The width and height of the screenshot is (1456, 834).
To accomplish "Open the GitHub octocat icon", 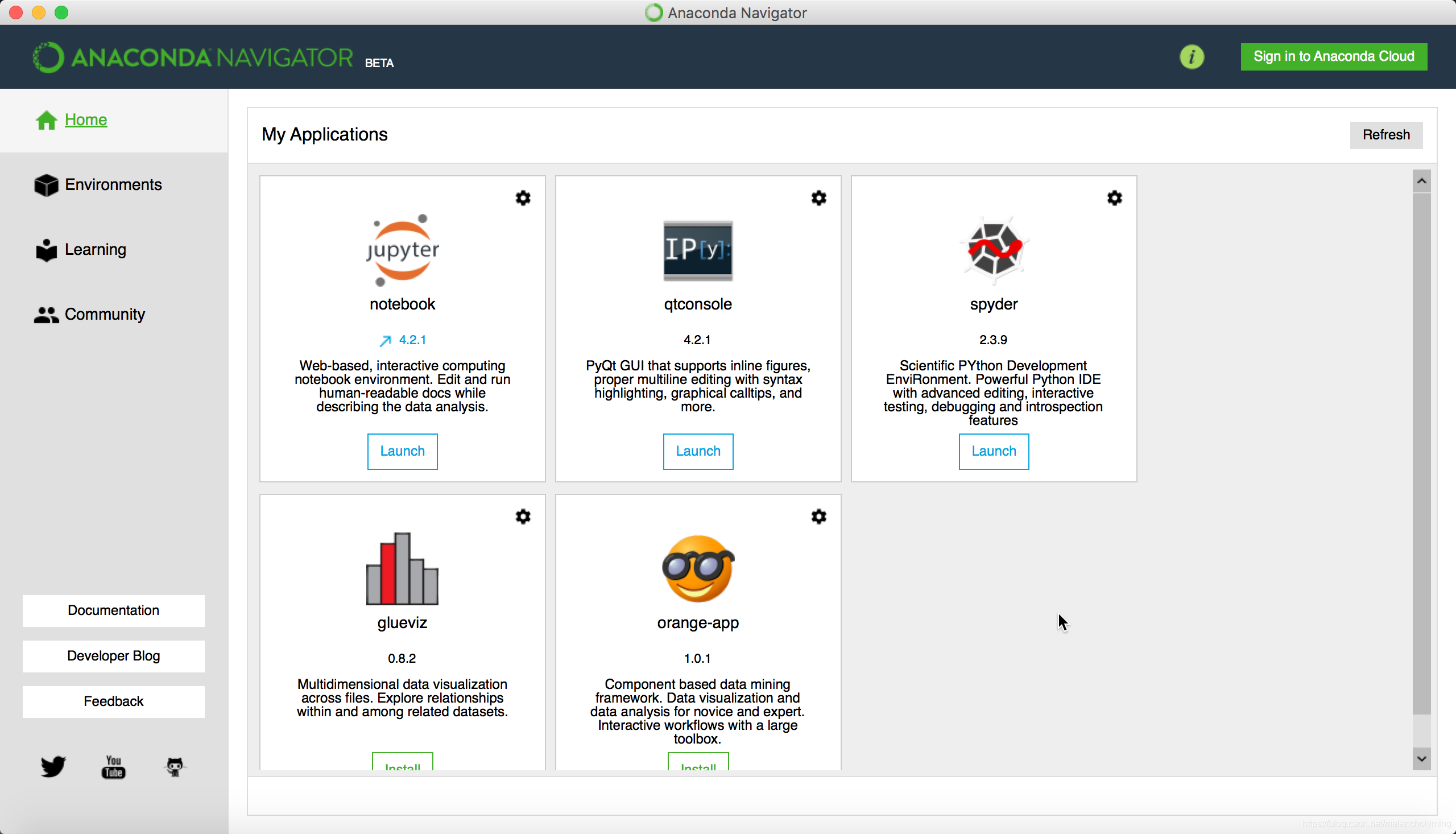I will [x=175, y=766].
